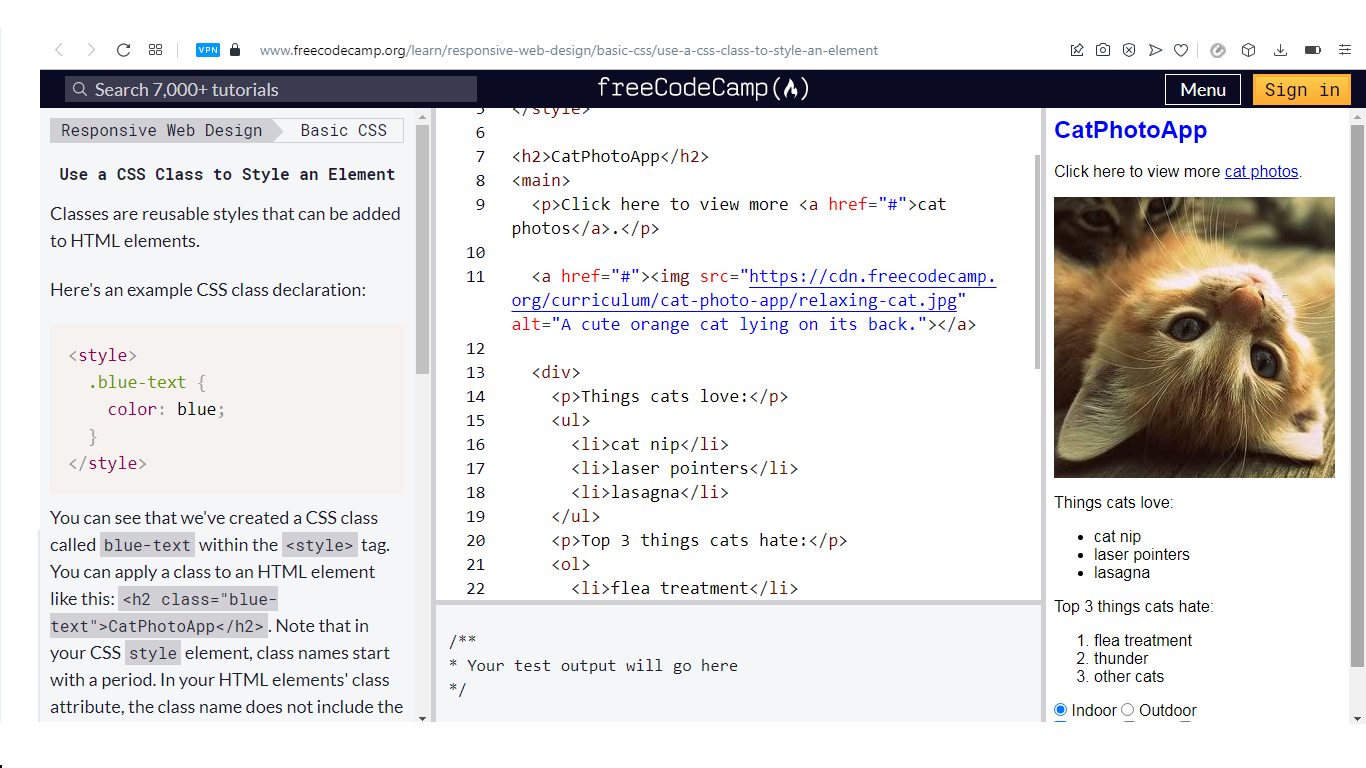Click 'Your test output will go here' text
The height and width of the screenshot is (768, 1366).
point(602,666)
